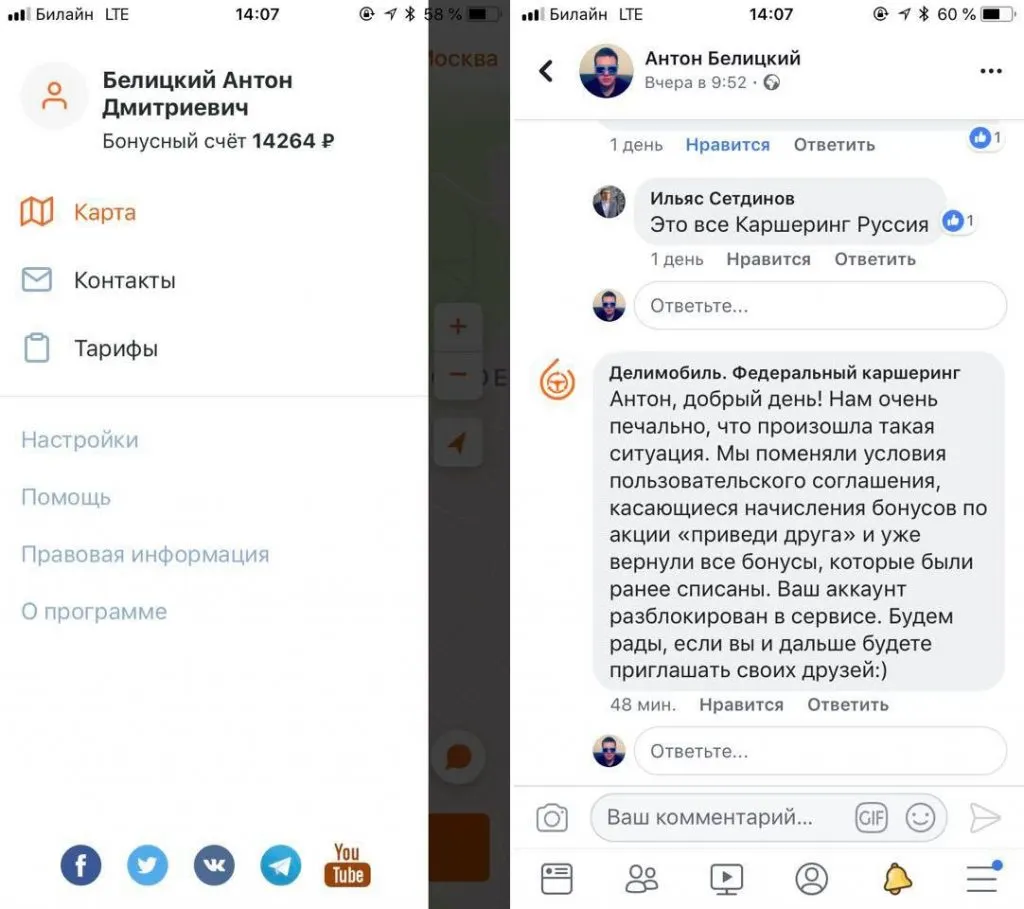
Task: Reply to Делимобиль comment via Ответить
Action: click(x=848, y=705)
